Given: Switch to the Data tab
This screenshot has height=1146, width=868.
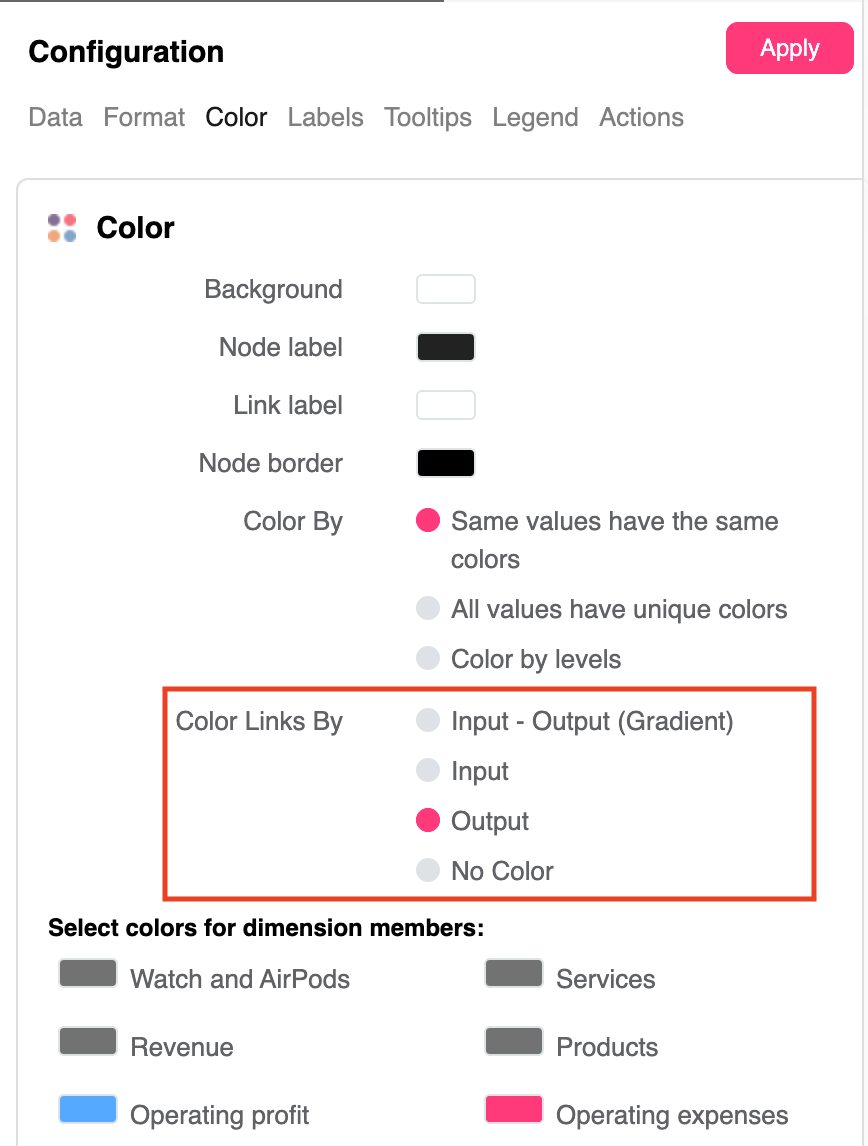Looking at the screenshot, I should pyautogui.click(x=55, y=117).
